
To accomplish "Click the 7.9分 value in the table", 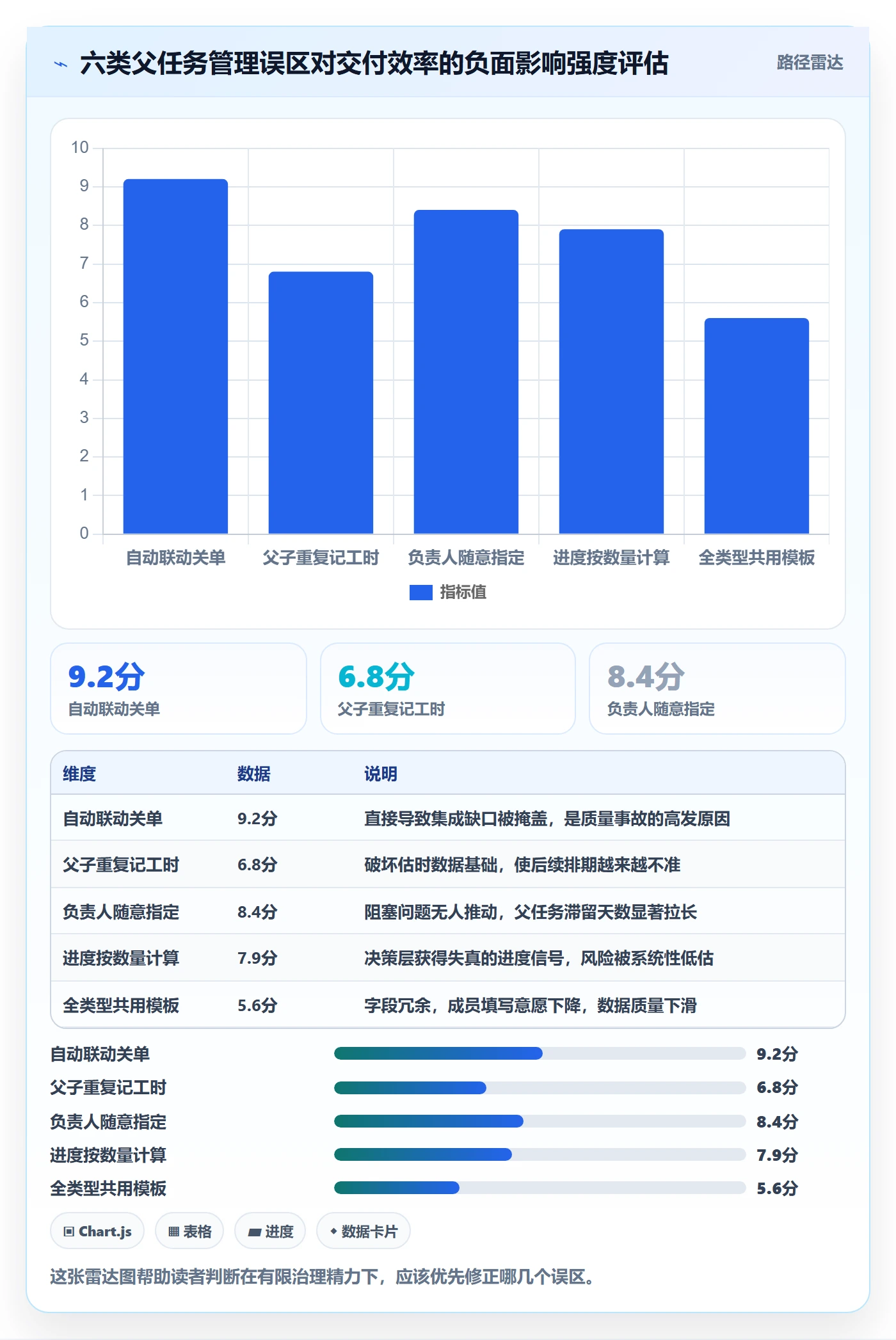I will (x=257, y=958).
